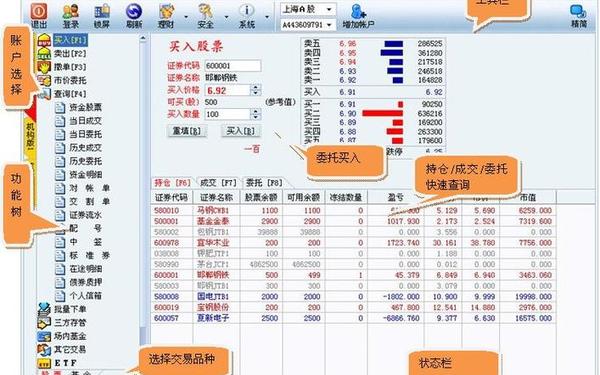This screenshot has width=600, height=375.
Task: Open 配号 query in the tree
Action: coord(86,228)
